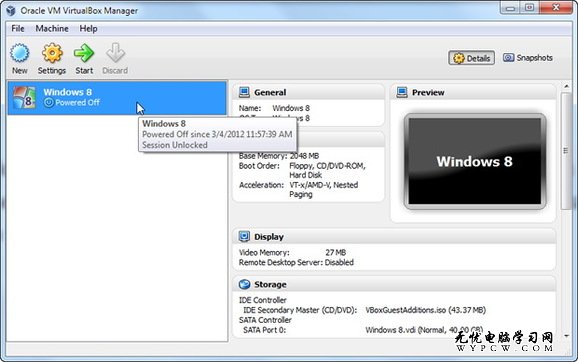Image resolution: width=578 pixels, height=362 pixels.
Task: Select the Windows 8 virtual machine entry
Action: coord(117,98)
